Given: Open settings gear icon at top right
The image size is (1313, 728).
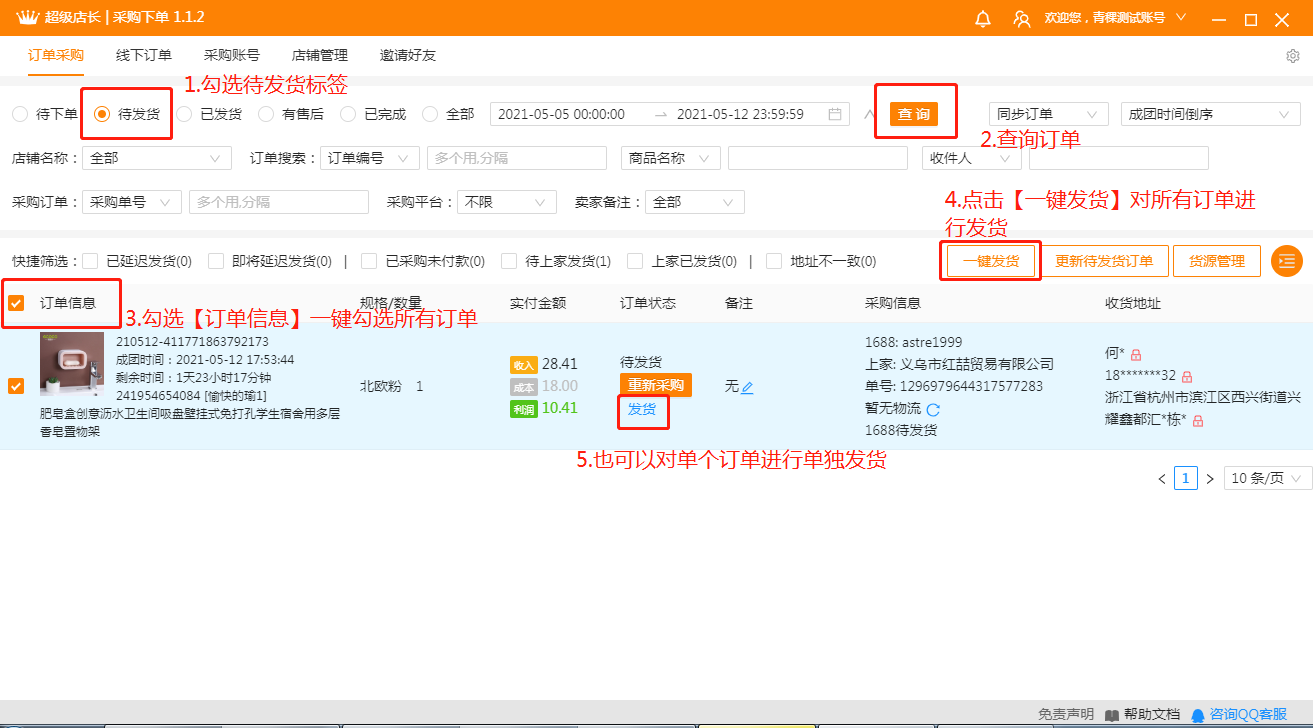Looking at the screenshot, I should point(1292,56).
